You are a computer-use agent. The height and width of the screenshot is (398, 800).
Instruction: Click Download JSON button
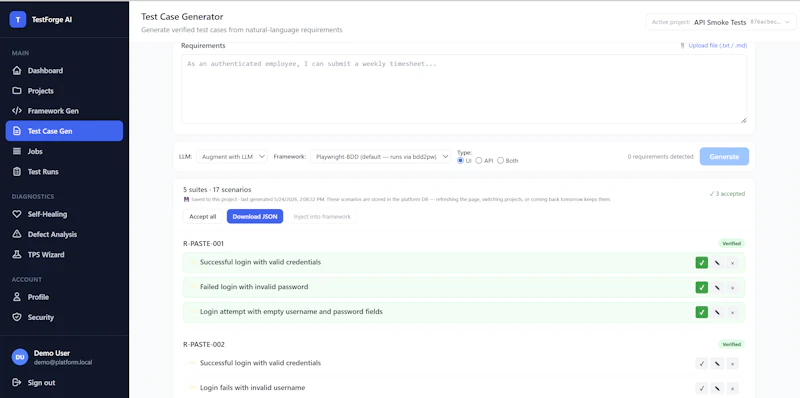[255, 216]
